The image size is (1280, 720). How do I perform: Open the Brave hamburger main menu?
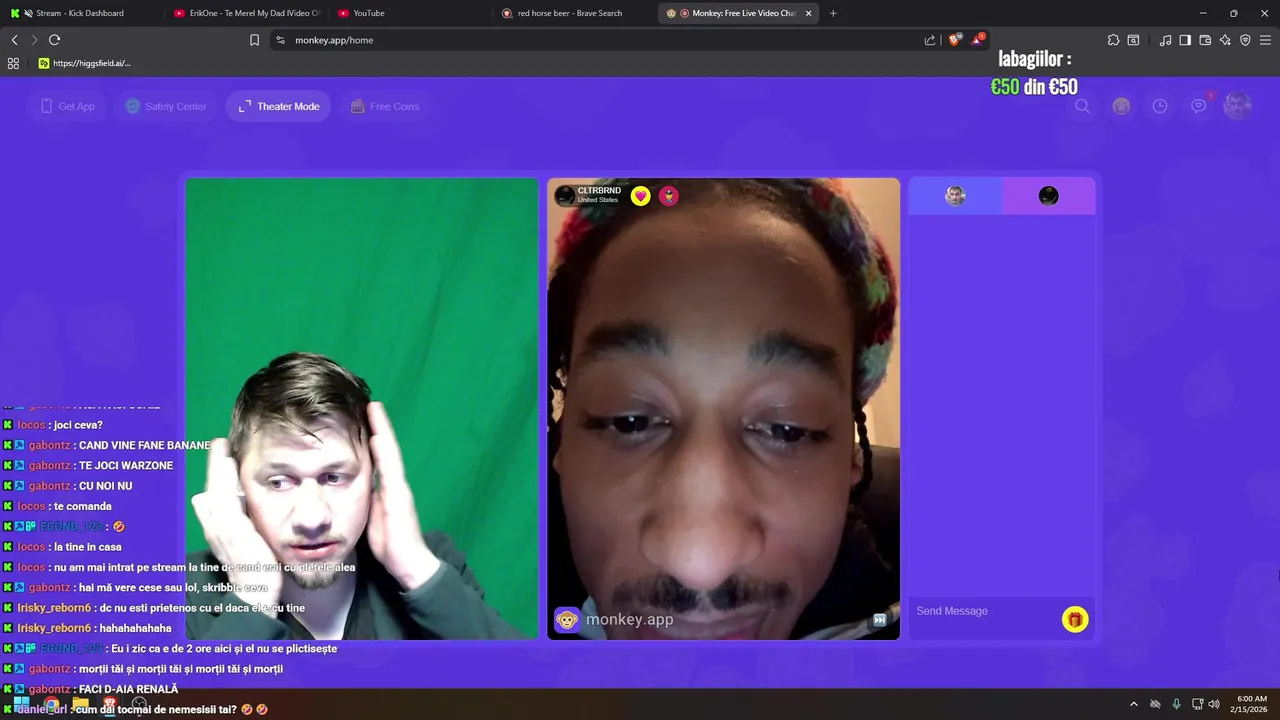point(1265,40)
